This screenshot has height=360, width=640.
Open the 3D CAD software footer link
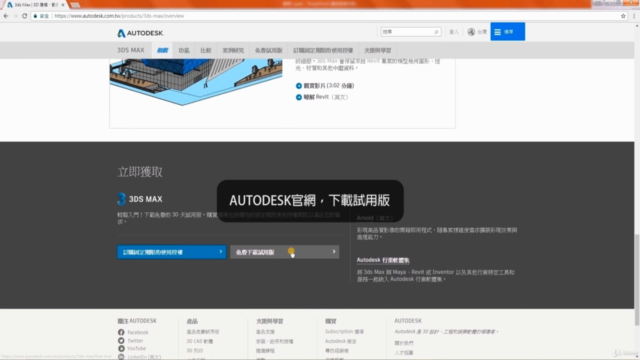200,341
